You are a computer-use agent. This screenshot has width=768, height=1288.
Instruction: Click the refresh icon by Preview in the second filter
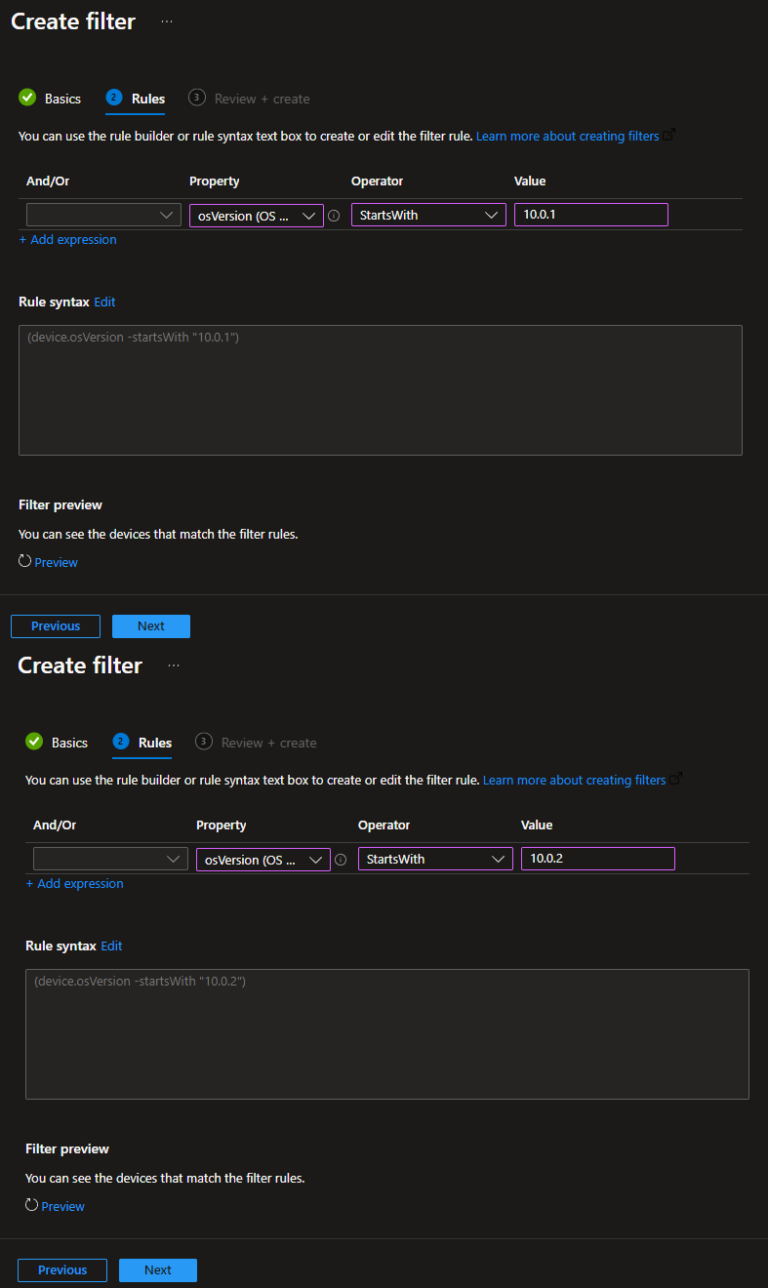[x=29, y=1205]
